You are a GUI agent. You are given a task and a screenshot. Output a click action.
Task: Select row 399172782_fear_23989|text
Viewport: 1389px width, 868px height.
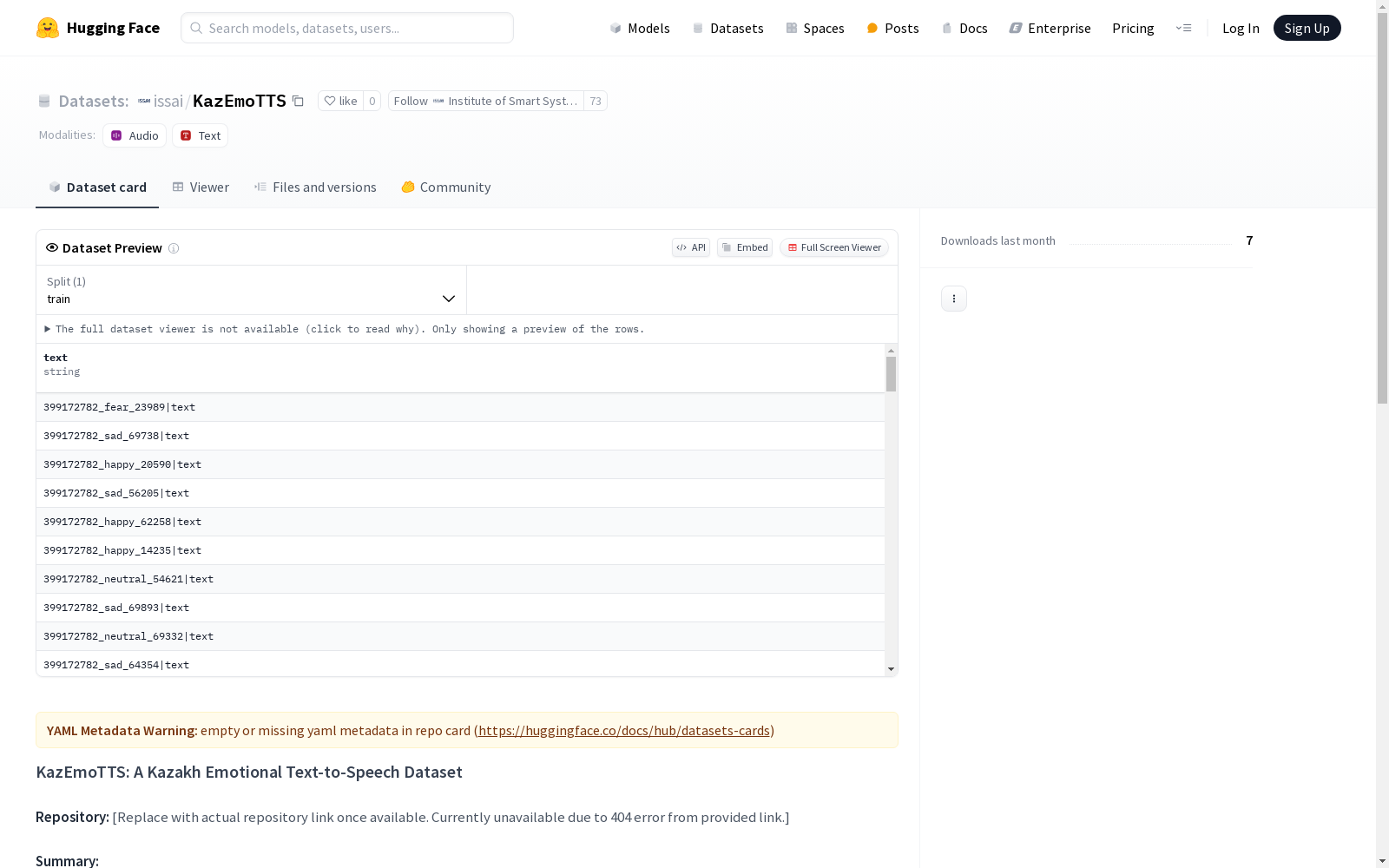(460, 407)
